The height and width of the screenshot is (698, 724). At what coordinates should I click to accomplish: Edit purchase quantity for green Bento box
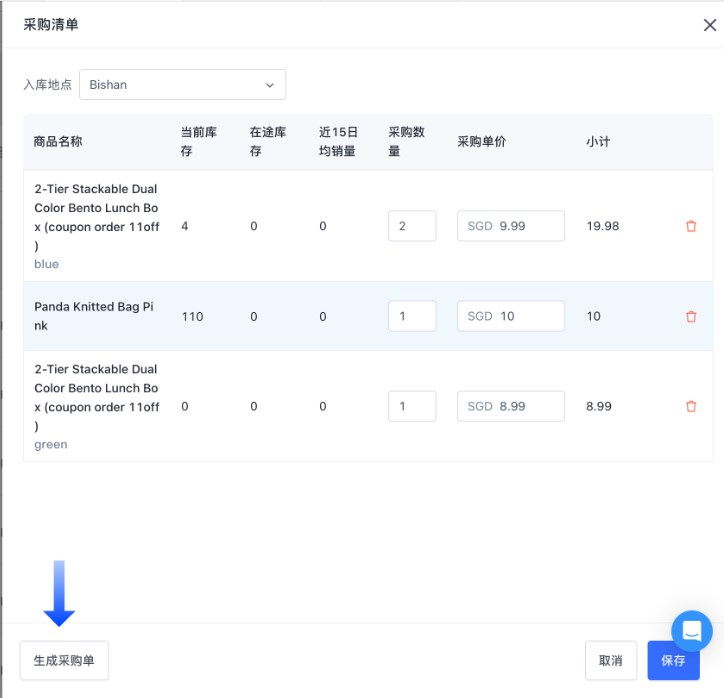412,406
